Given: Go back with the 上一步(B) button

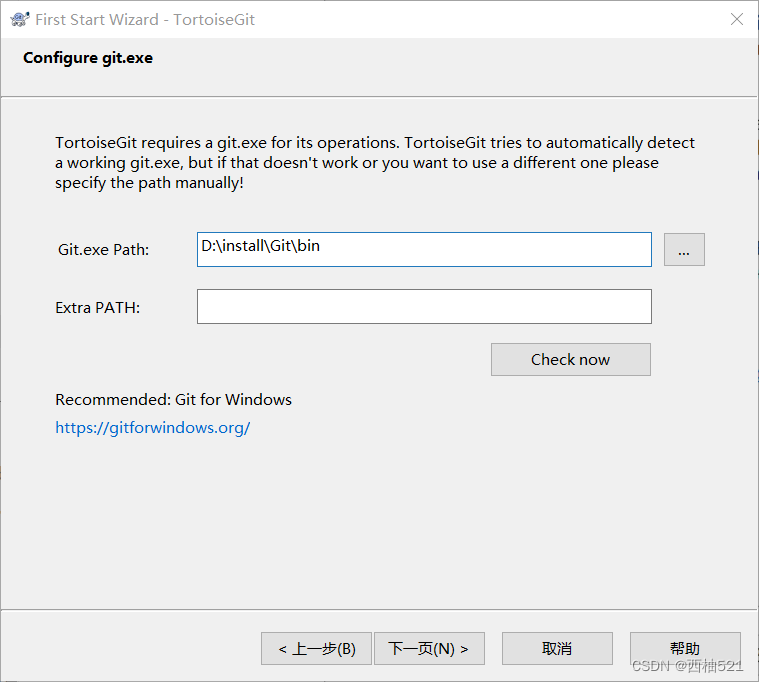Looking at the screenshot, I should (317, 648).
